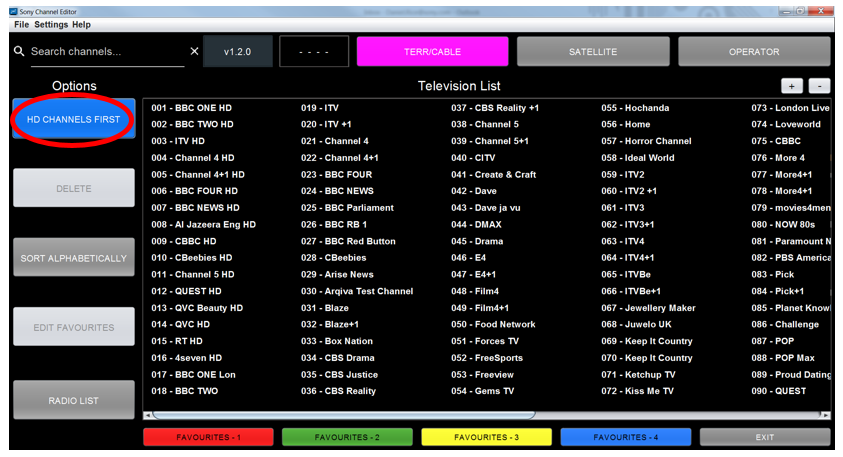This screenshot has width=843, height=457.
Task: Click in the Search channels field
Action: click(x=108, y=52)
